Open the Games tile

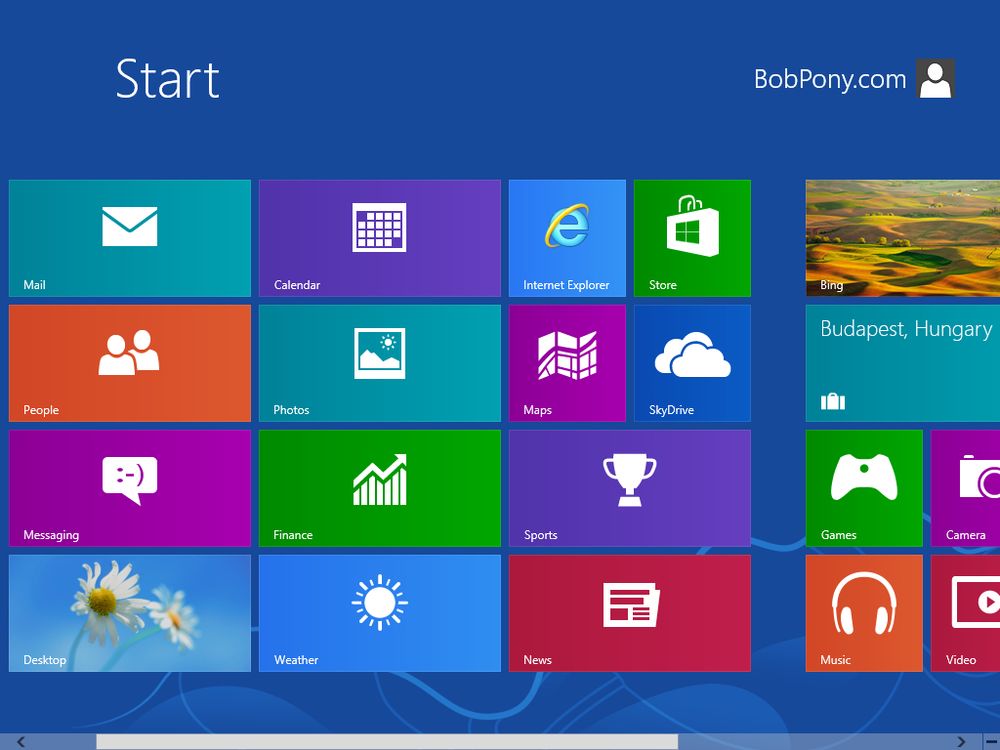coord(864,488)
